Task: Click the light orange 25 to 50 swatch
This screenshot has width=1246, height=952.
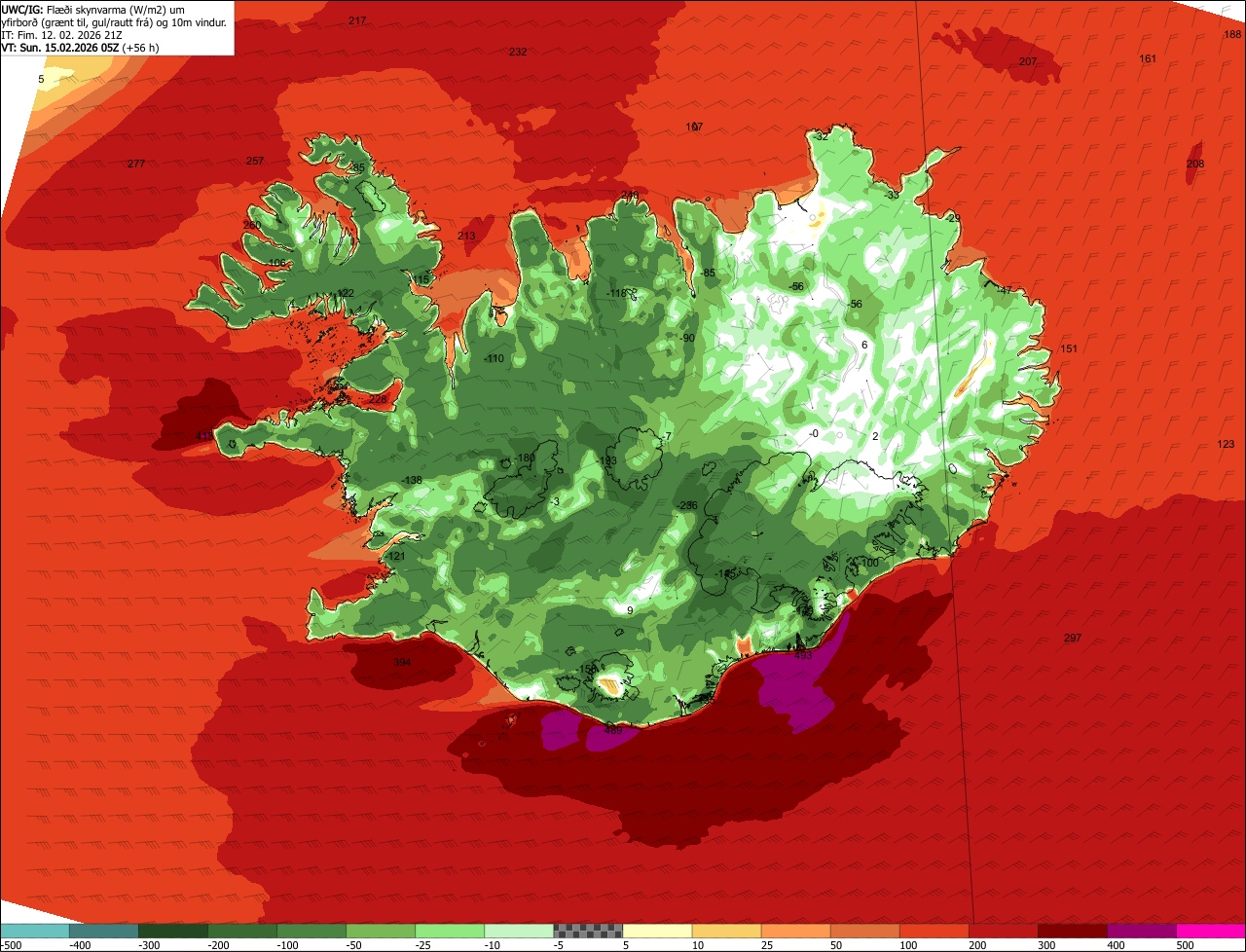Action: (795, 931)
